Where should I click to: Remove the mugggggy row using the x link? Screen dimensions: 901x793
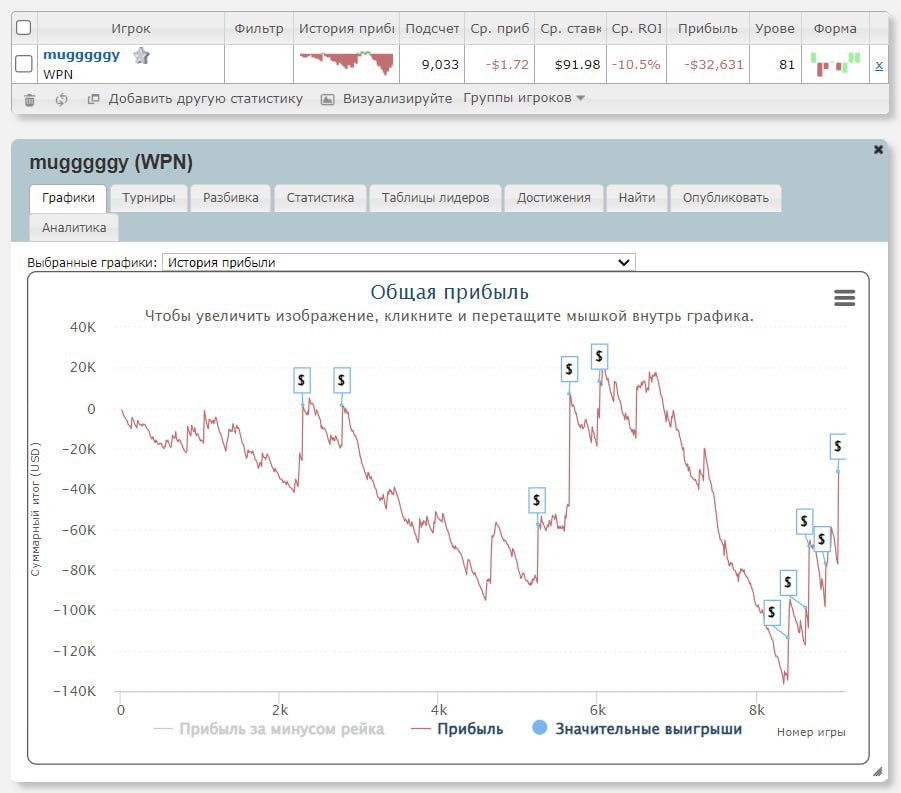point(878,65)
